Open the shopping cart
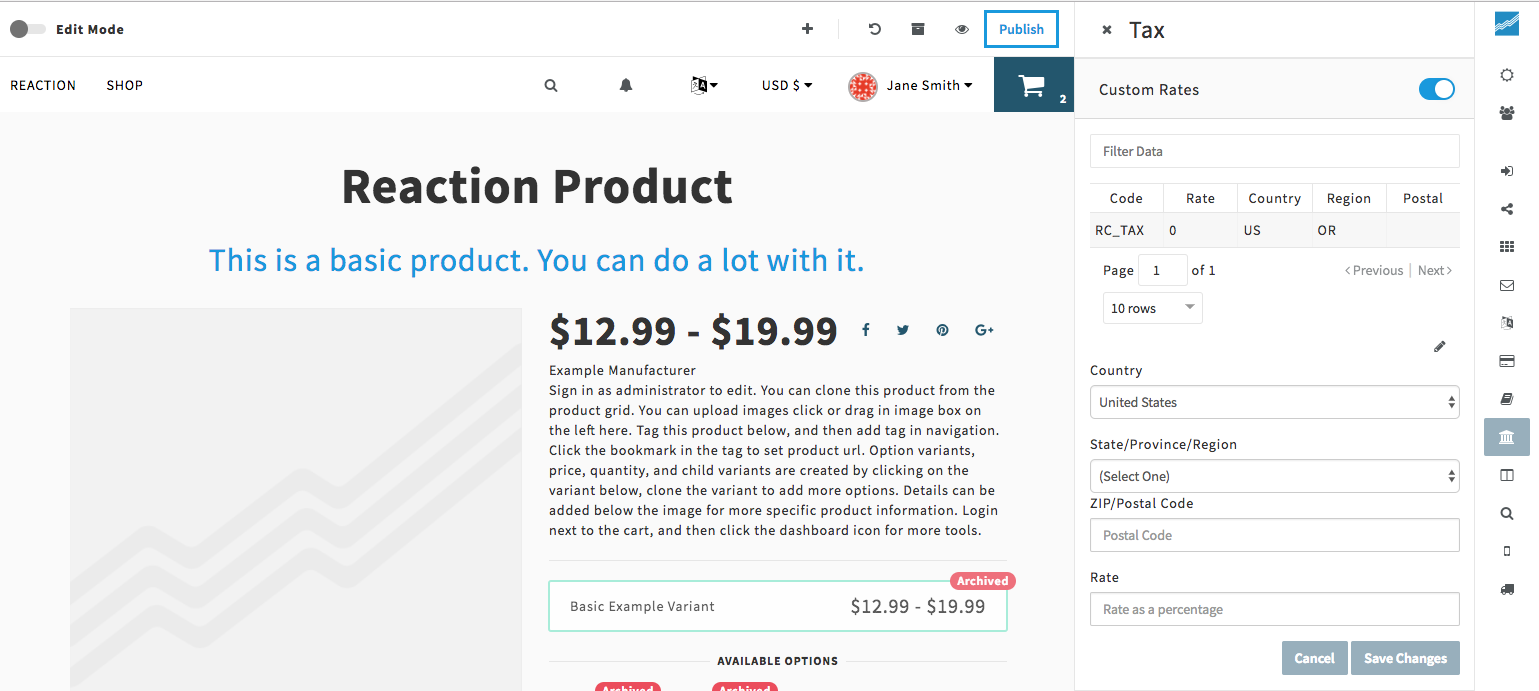This screenshot has height=691, width=1539. click(x=1033, y=86)
